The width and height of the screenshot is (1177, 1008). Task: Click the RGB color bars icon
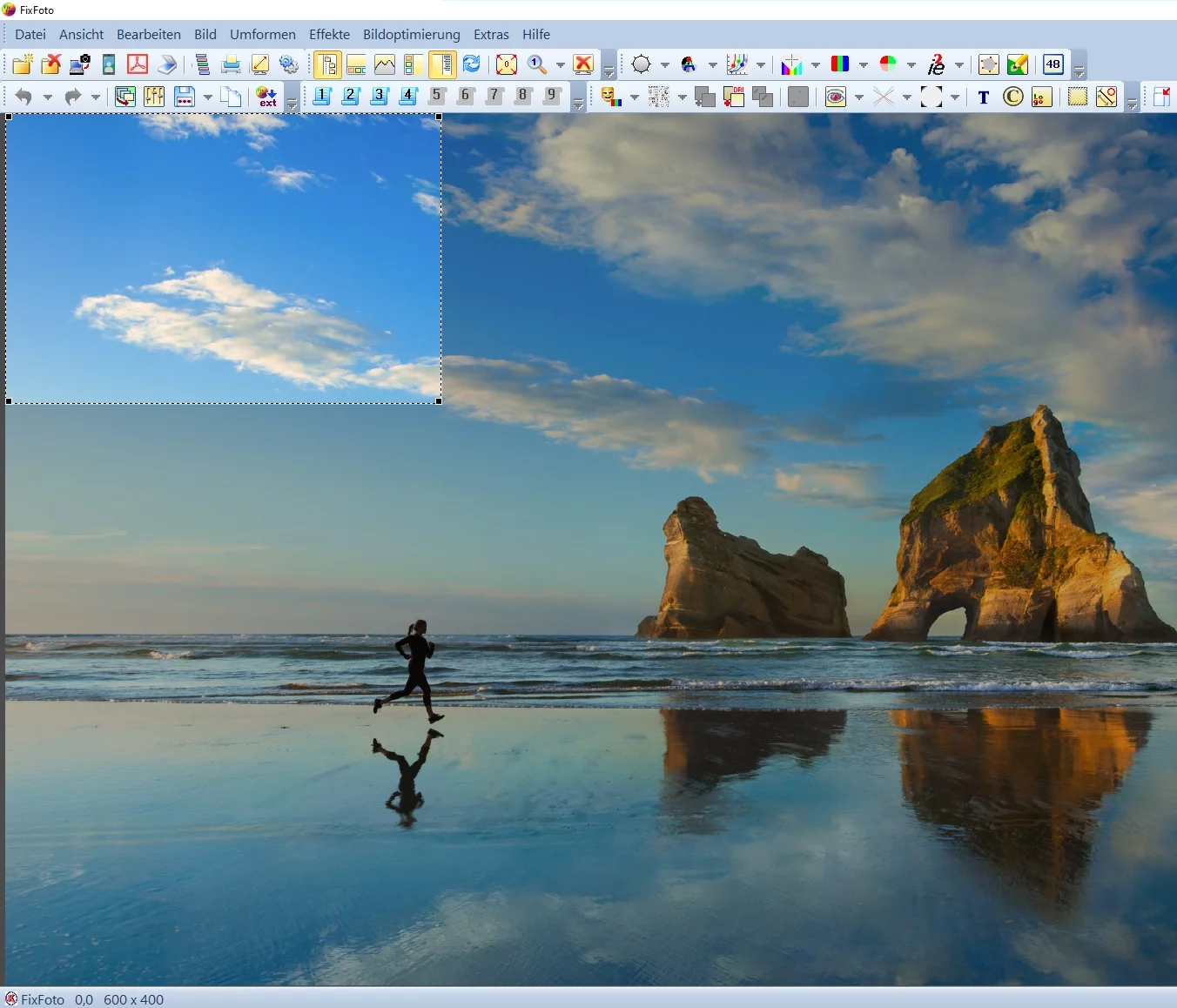[x=840, y=64]
